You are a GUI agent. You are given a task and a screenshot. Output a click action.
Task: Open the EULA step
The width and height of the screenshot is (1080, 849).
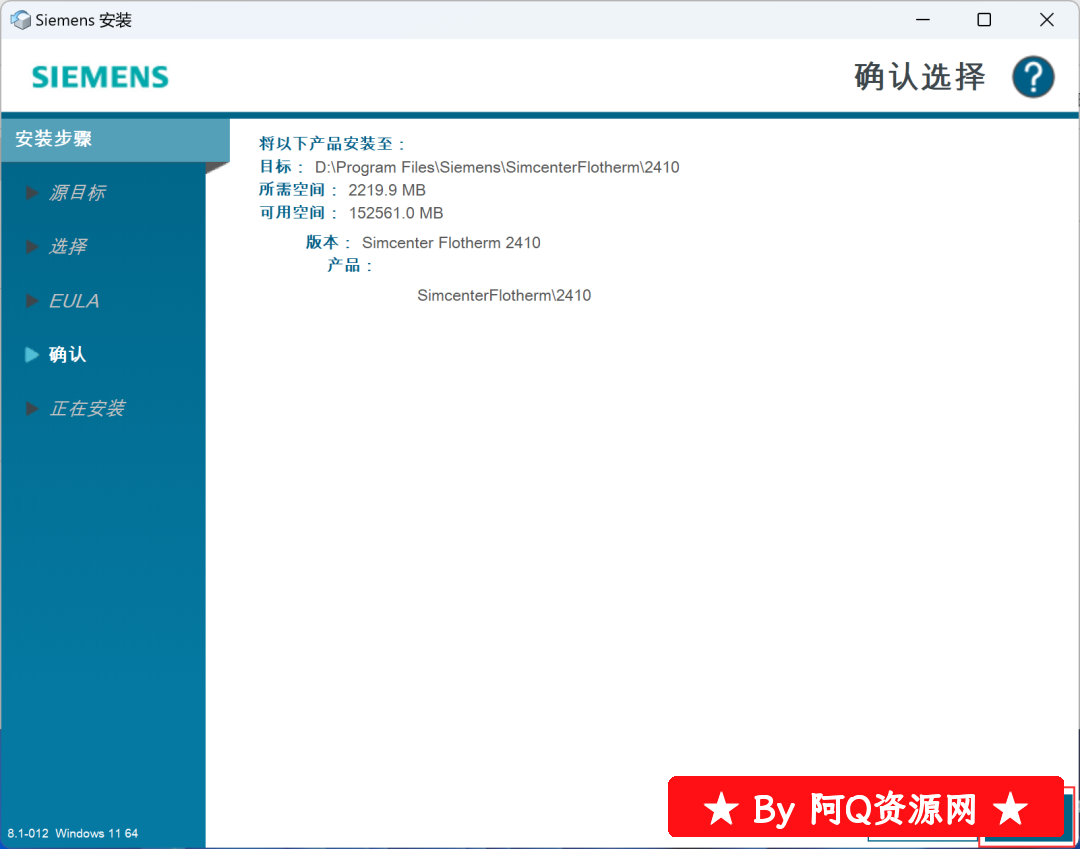click(x=74, y=301)
